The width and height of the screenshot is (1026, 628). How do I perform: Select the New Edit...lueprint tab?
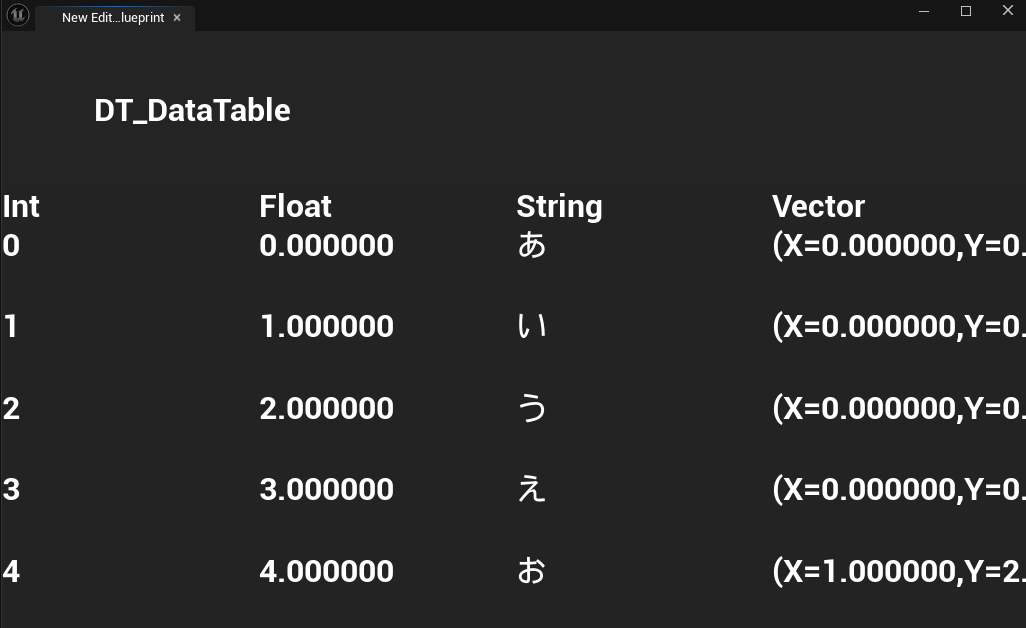(113, 18)
